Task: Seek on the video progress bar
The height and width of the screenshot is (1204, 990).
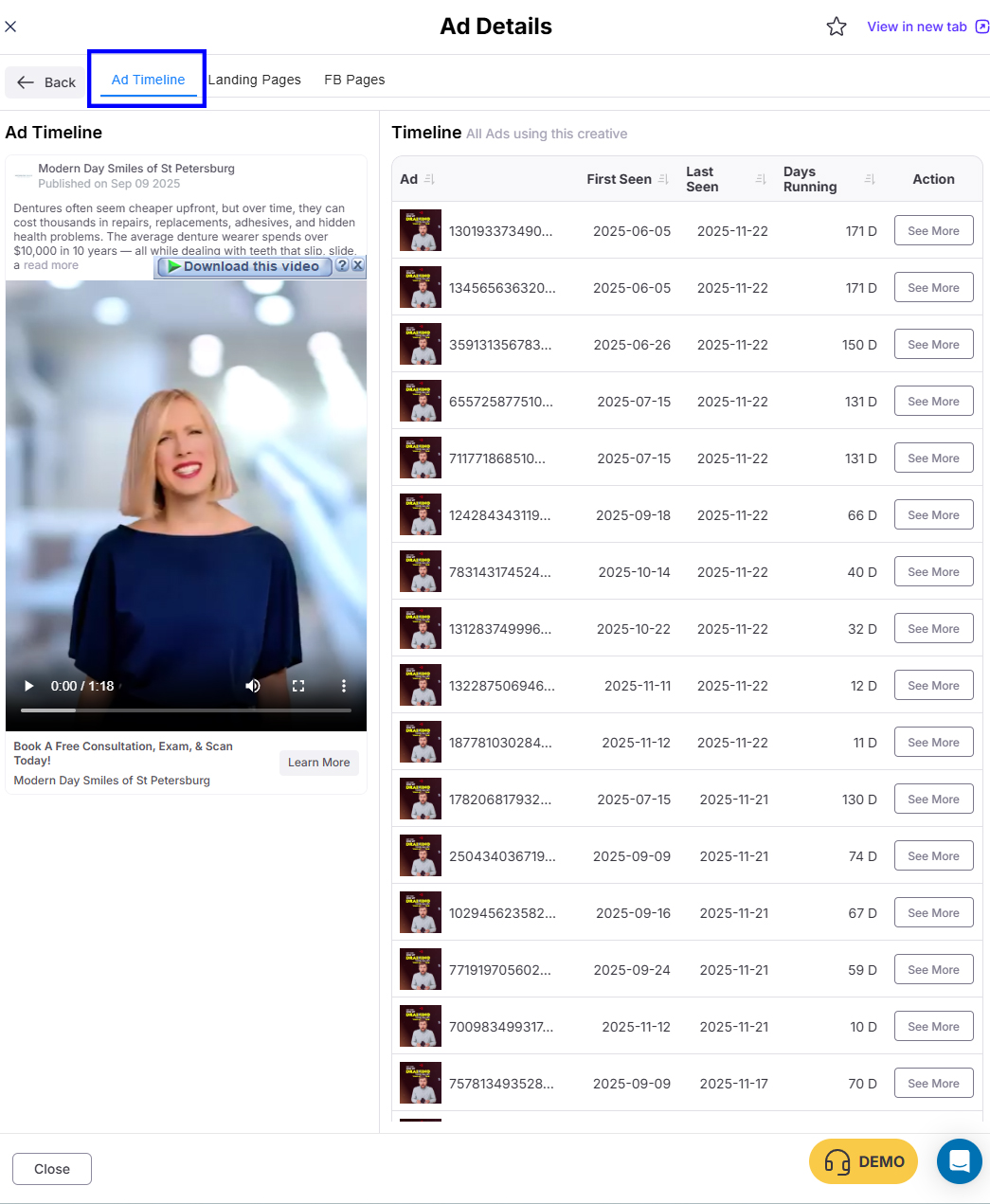Action: pos(186,710)
